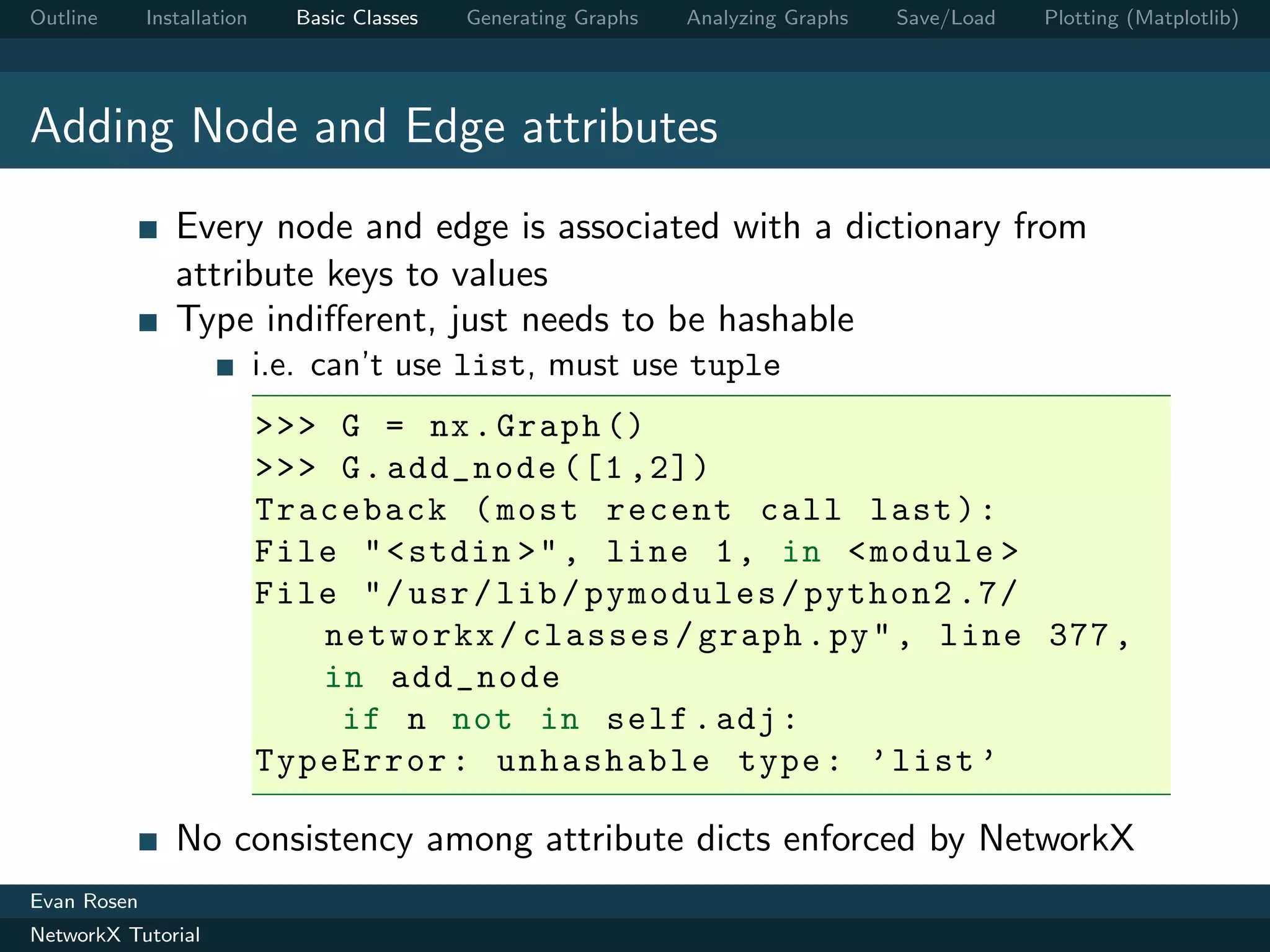Click the 'File "<stdin>", line 1' line
This screenshot has height=952, width=1270.
[x=637, y=552]
